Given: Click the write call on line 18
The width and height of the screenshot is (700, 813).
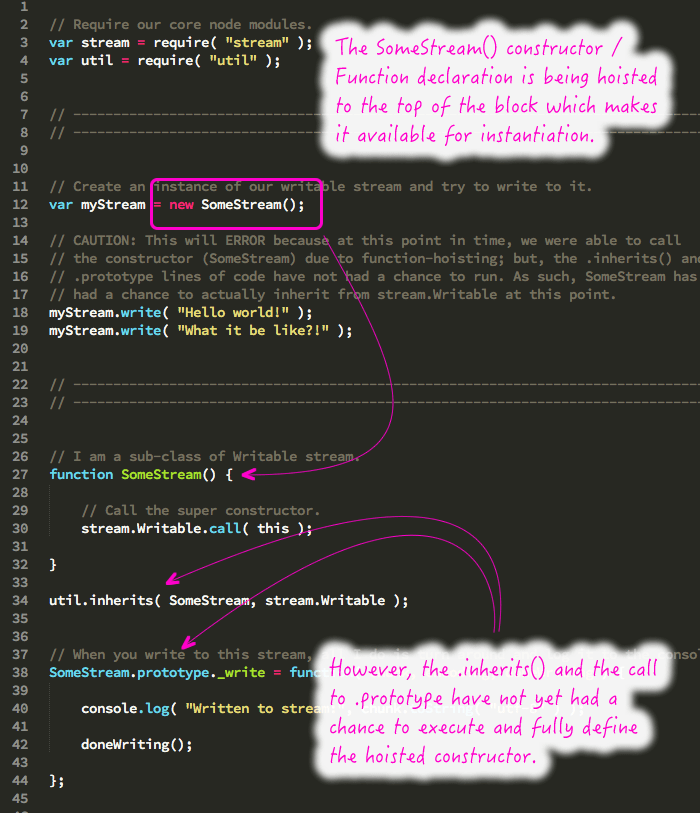Looking at the screenshot, I should point(141,312).
